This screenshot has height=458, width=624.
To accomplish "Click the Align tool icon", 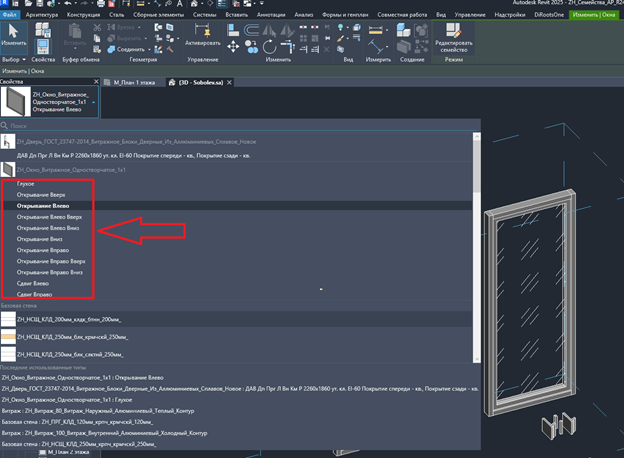I will (x=233, y=29).
